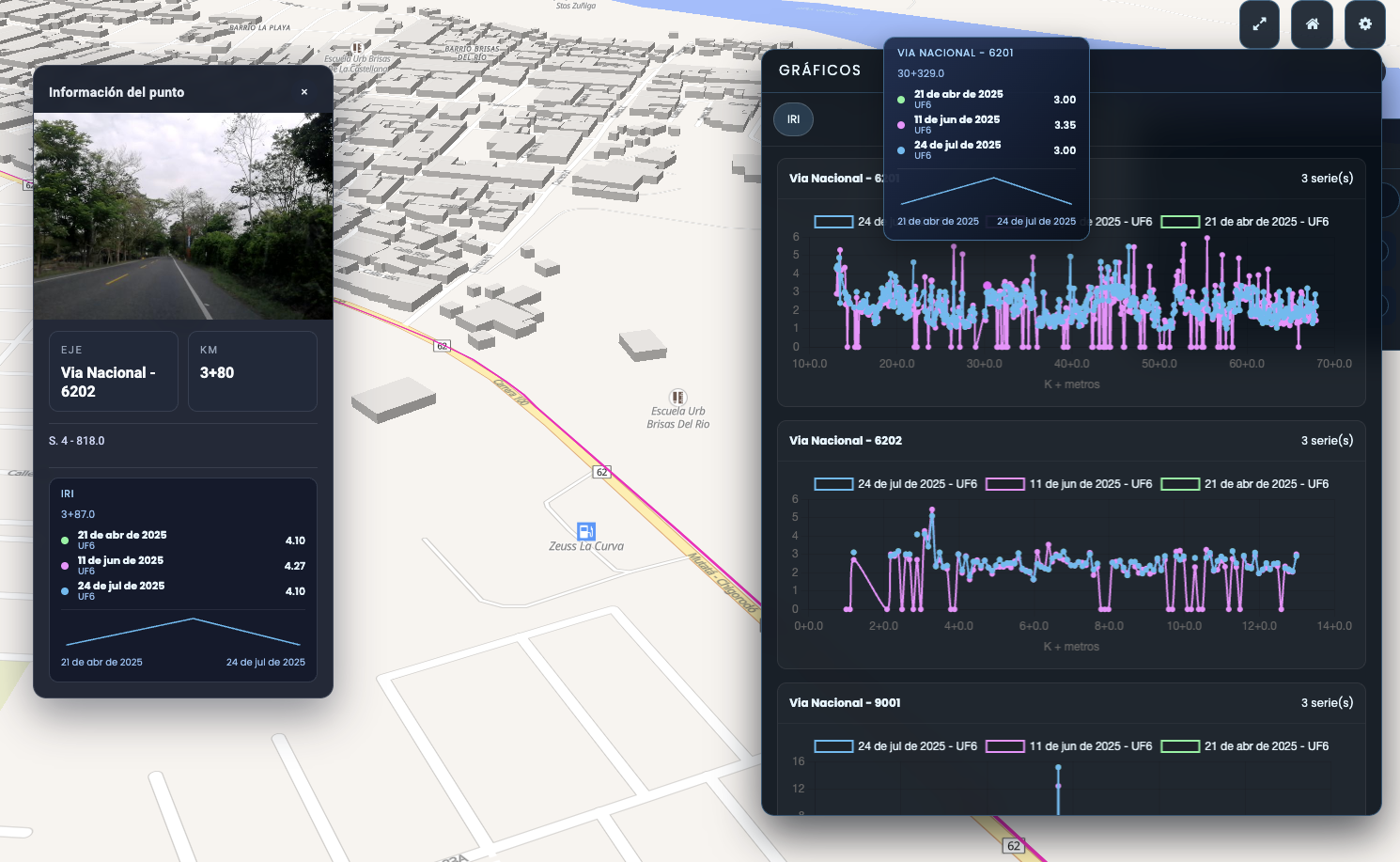Viewport: 1400px width, 862px height.
Task: Click the 3 serie(s) label on the first chart
Action: coord(1327,179)
